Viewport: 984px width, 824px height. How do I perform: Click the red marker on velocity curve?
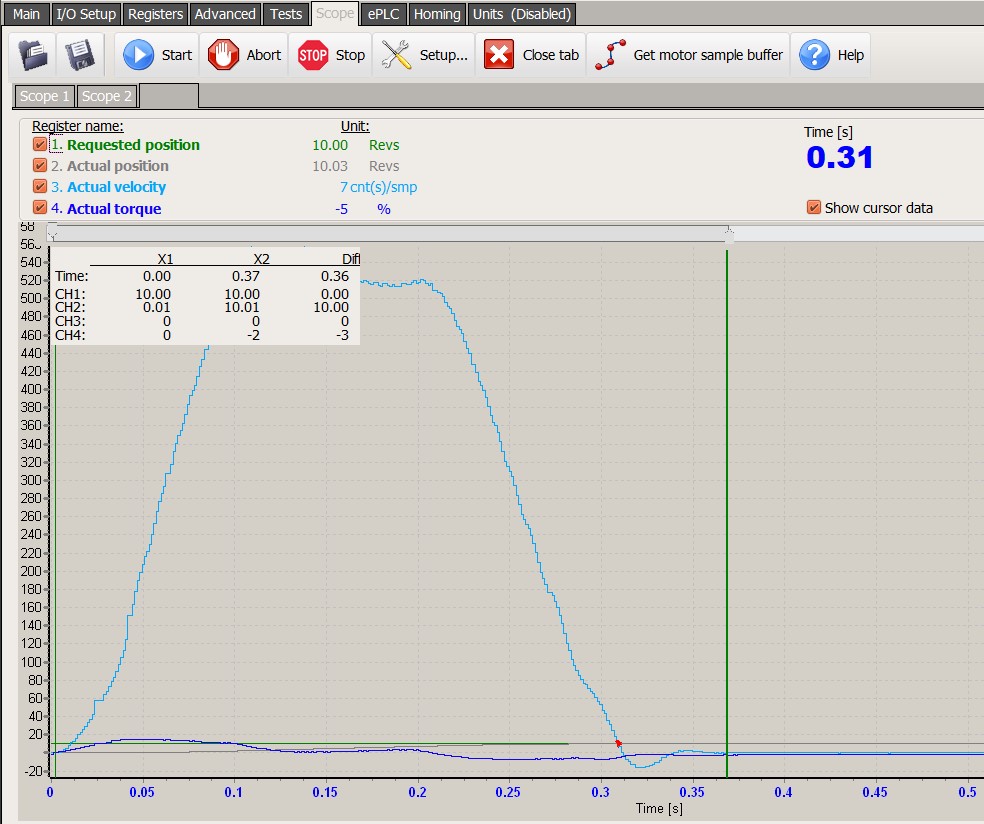pyautogui.click(x=618, y=743)
